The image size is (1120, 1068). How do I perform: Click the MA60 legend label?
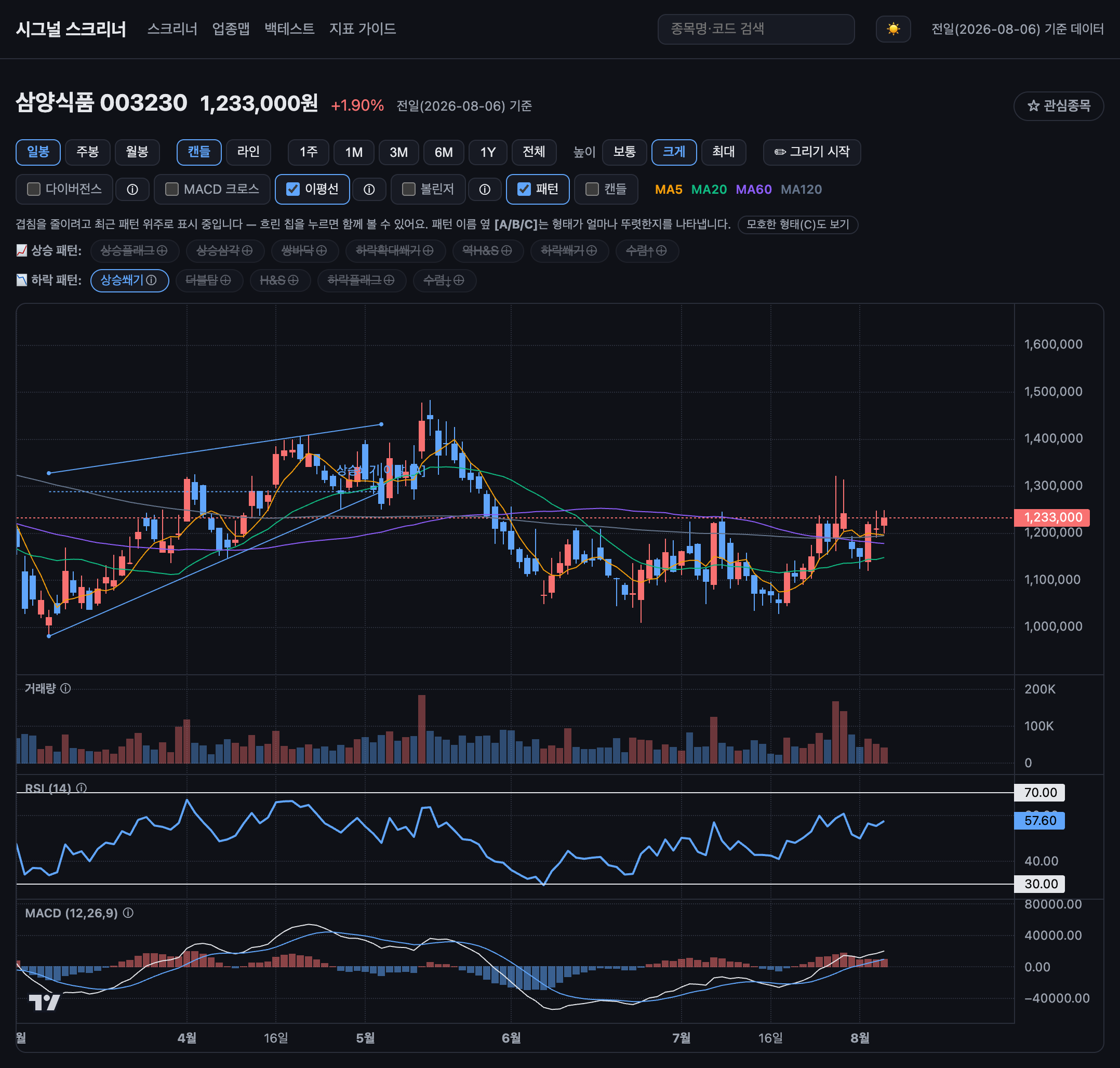click(754, 190)
